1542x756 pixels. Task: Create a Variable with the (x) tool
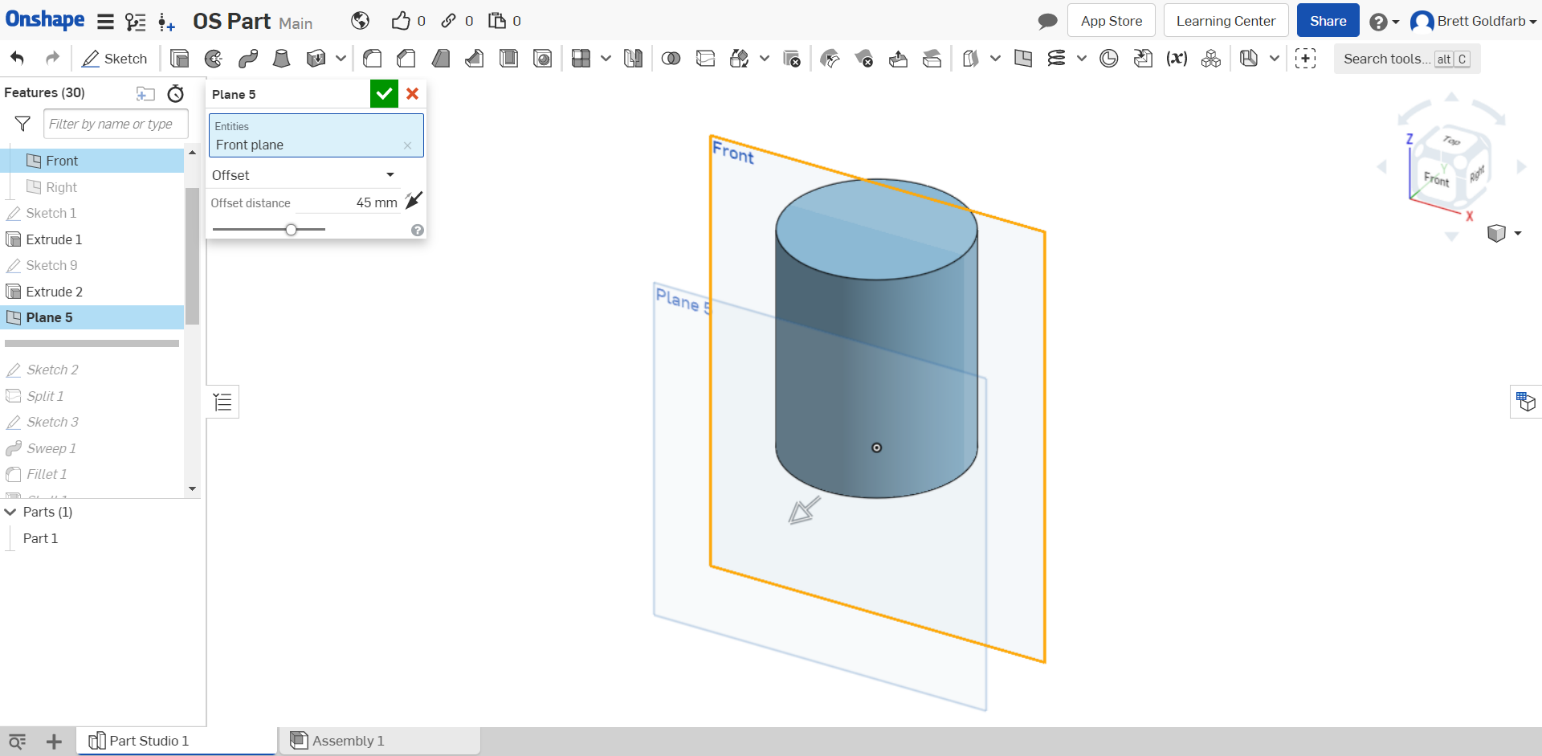pos(1178,58)
